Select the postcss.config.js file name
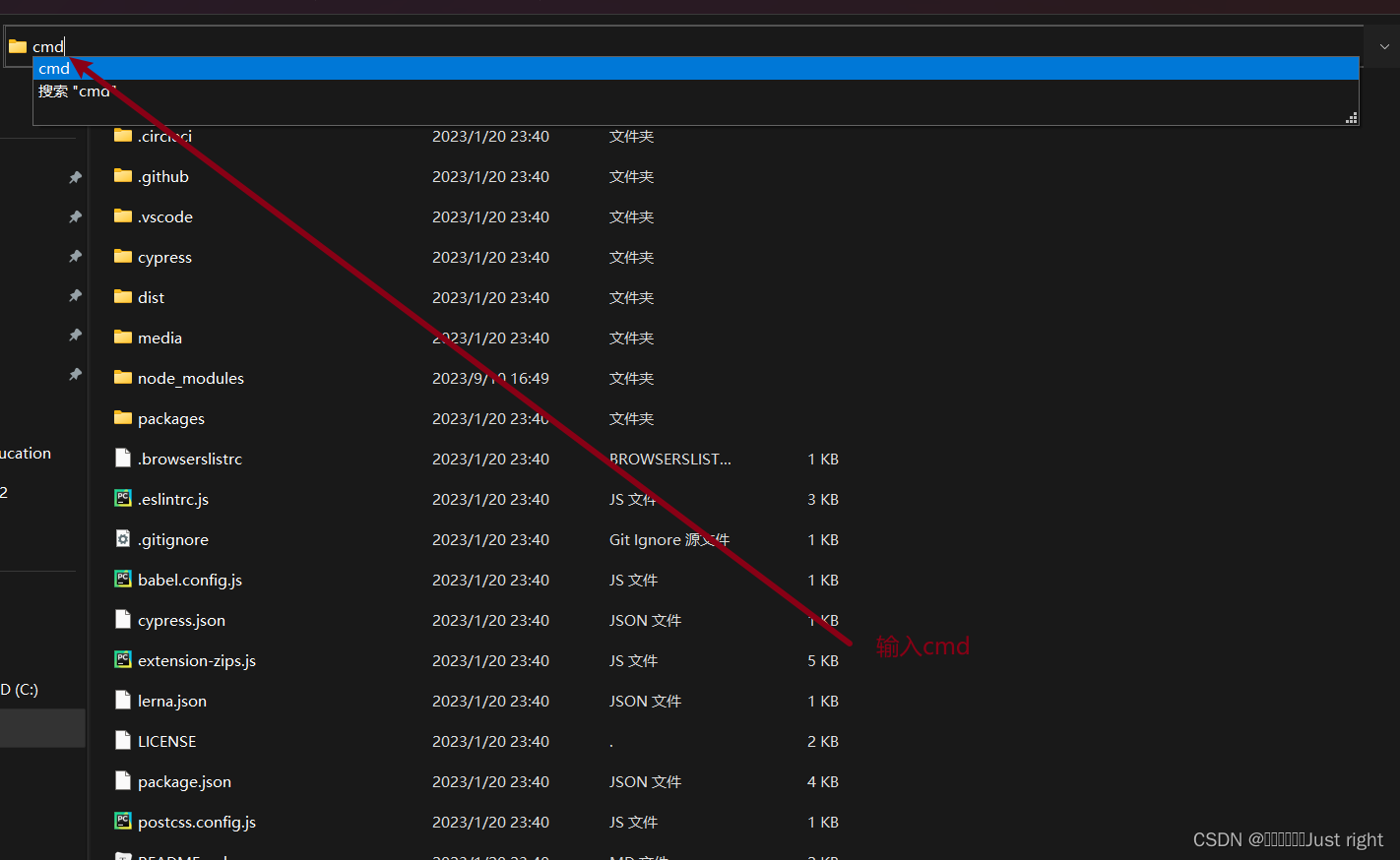Viewport: 1400px width, 860px height. pyautogui.click(x=197, y=823)
